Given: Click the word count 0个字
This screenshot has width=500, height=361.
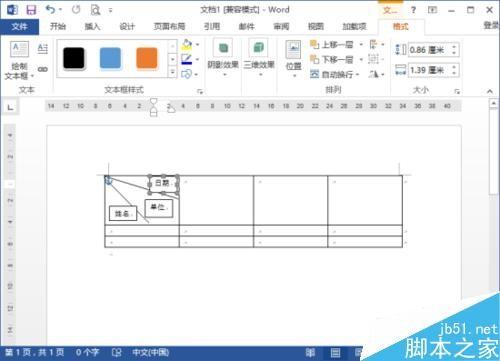Looking at the screenshot, I should pos(87,352).
